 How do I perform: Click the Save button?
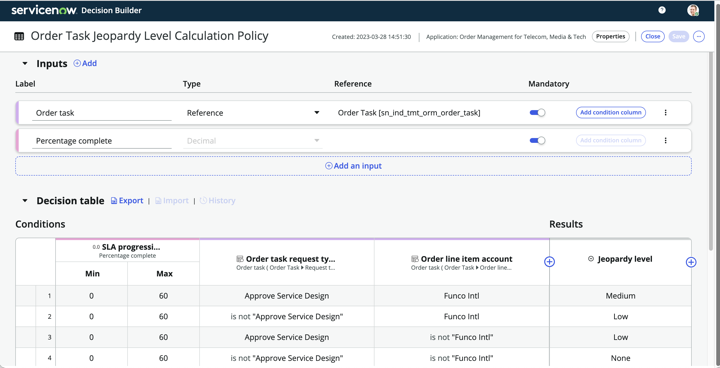click(679, 36)
